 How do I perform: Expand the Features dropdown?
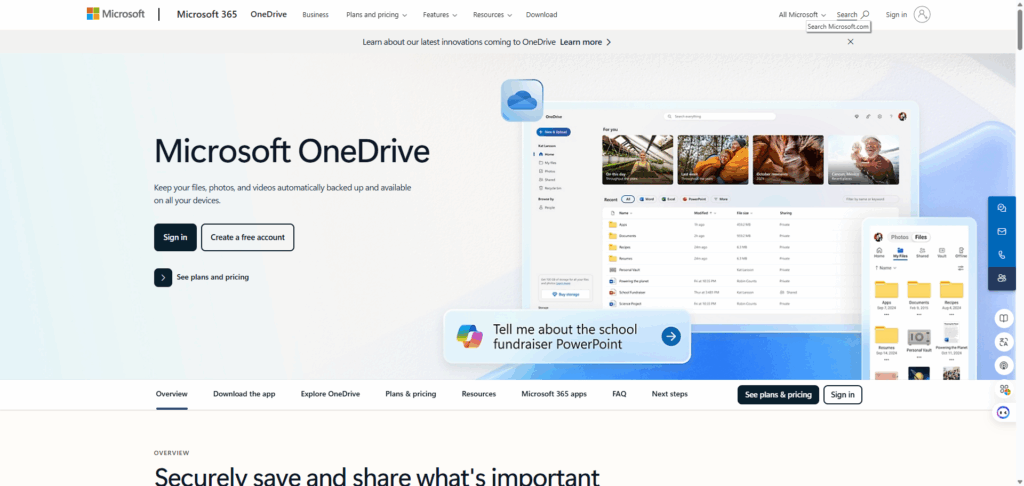point(440,14)
